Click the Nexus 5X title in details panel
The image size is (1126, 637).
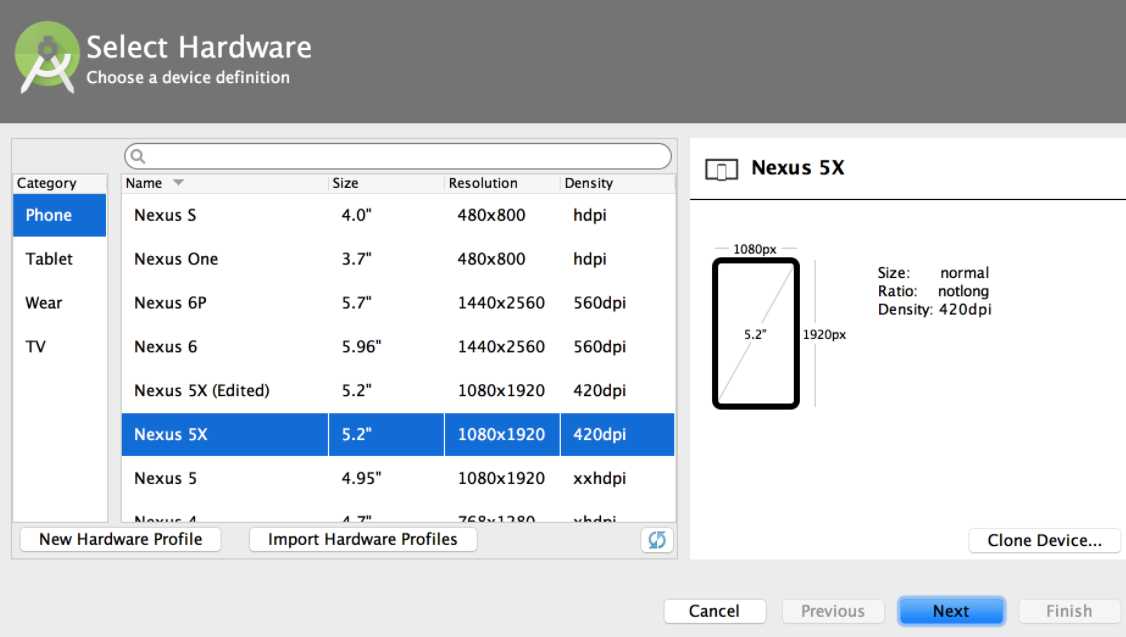(x=798, y=168)
